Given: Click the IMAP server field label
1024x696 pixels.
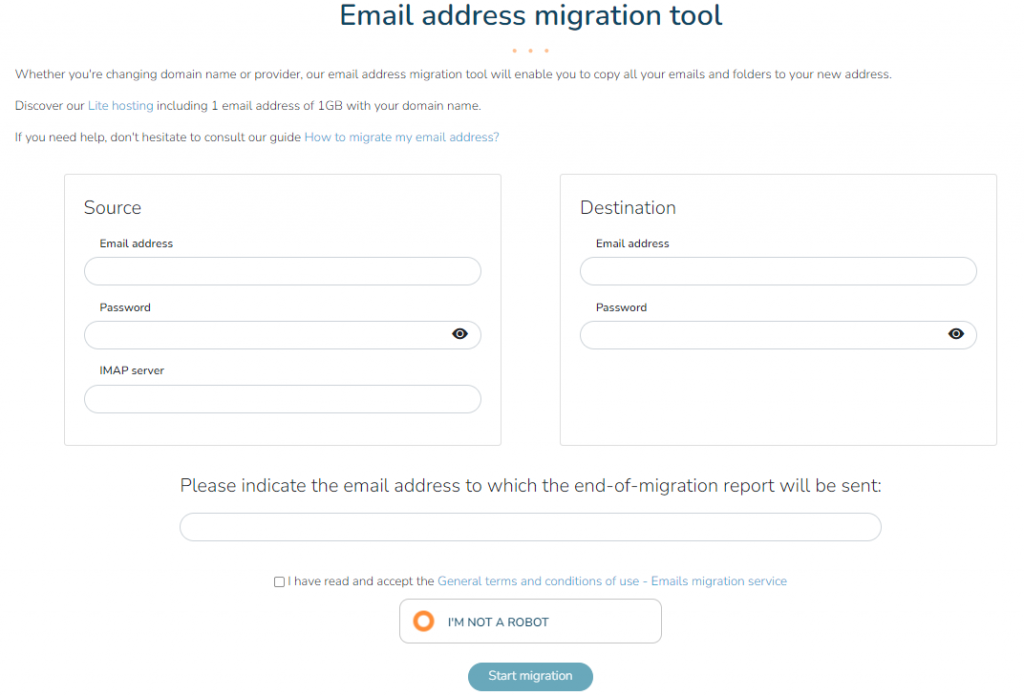Looking at the screenshot, I should pos(132,371).
